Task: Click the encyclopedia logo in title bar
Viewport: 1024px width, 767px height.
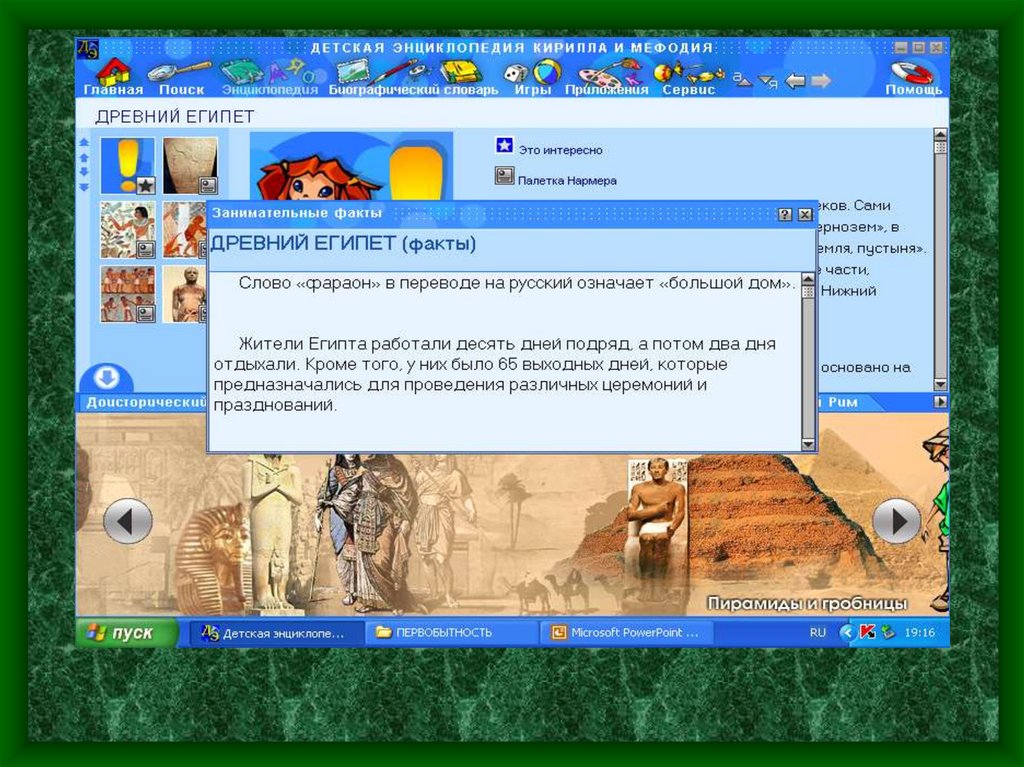Action: (88, 49)
